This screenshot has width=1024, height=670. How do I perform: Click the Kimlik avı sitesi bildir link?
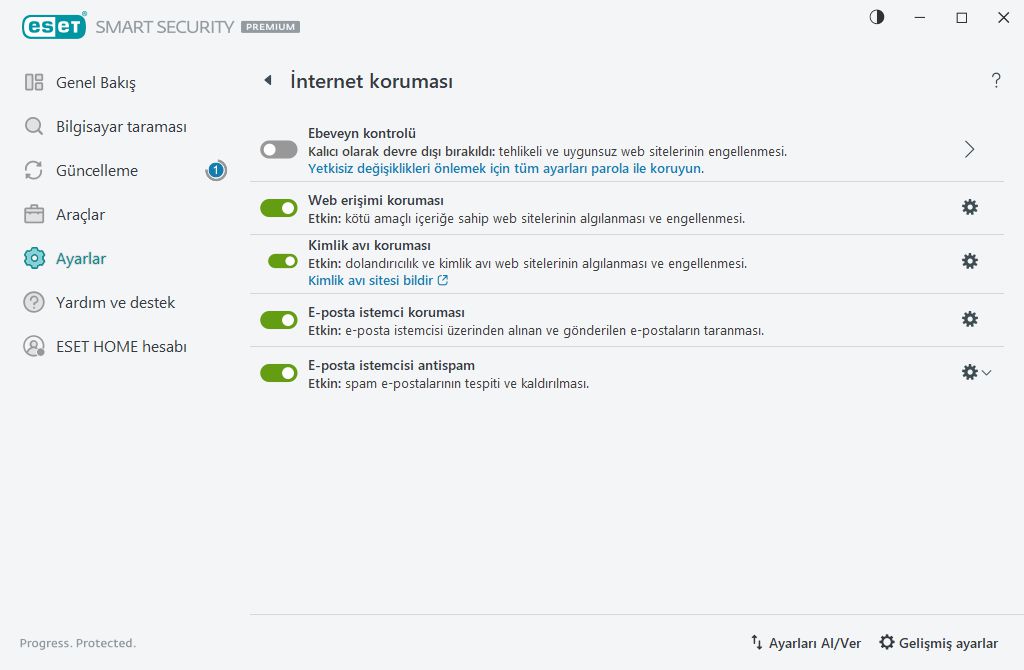pos(370,280)
